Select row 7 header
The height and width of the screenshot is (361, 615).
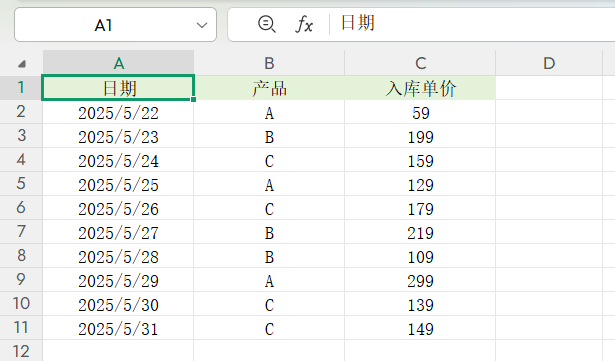[21, 232]
